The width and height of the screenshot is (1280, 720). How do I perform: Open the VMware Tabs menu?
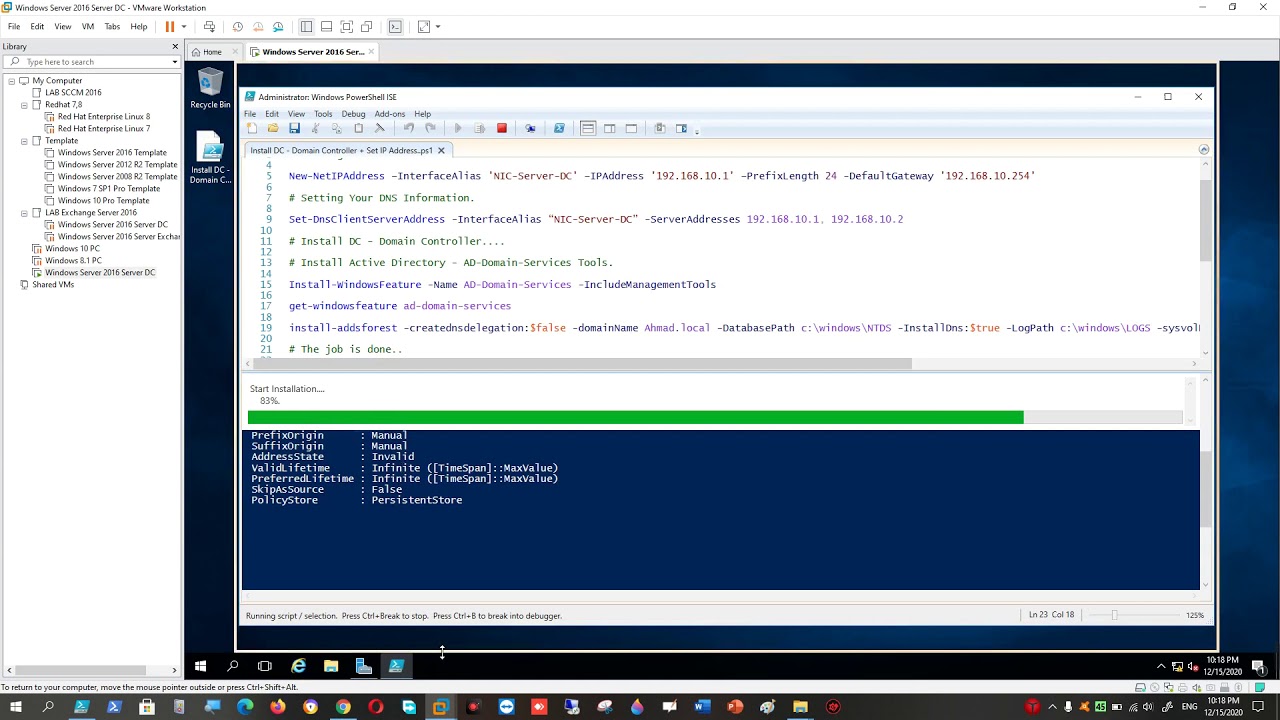pos(112,27)
